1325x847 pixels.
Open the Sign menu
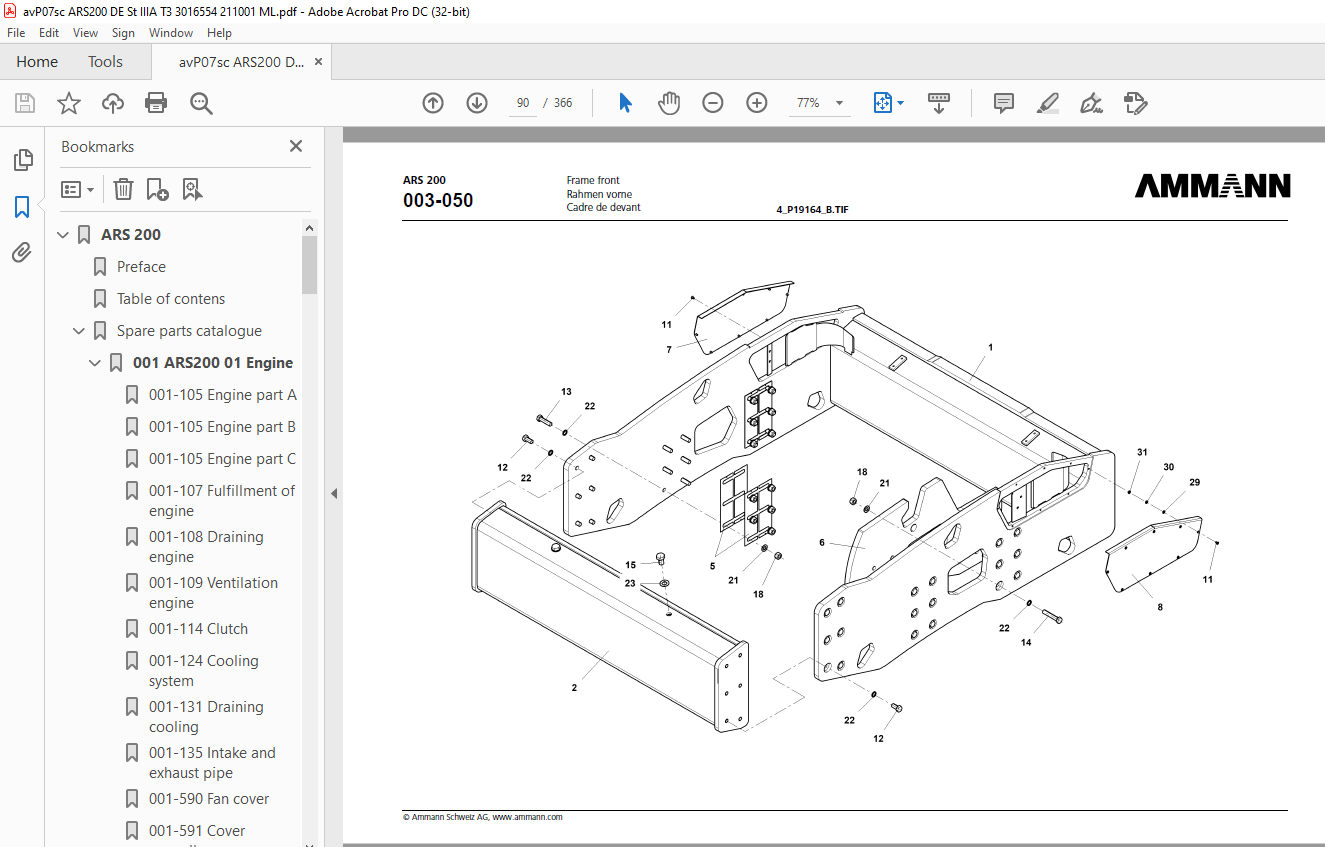(123, 33)
